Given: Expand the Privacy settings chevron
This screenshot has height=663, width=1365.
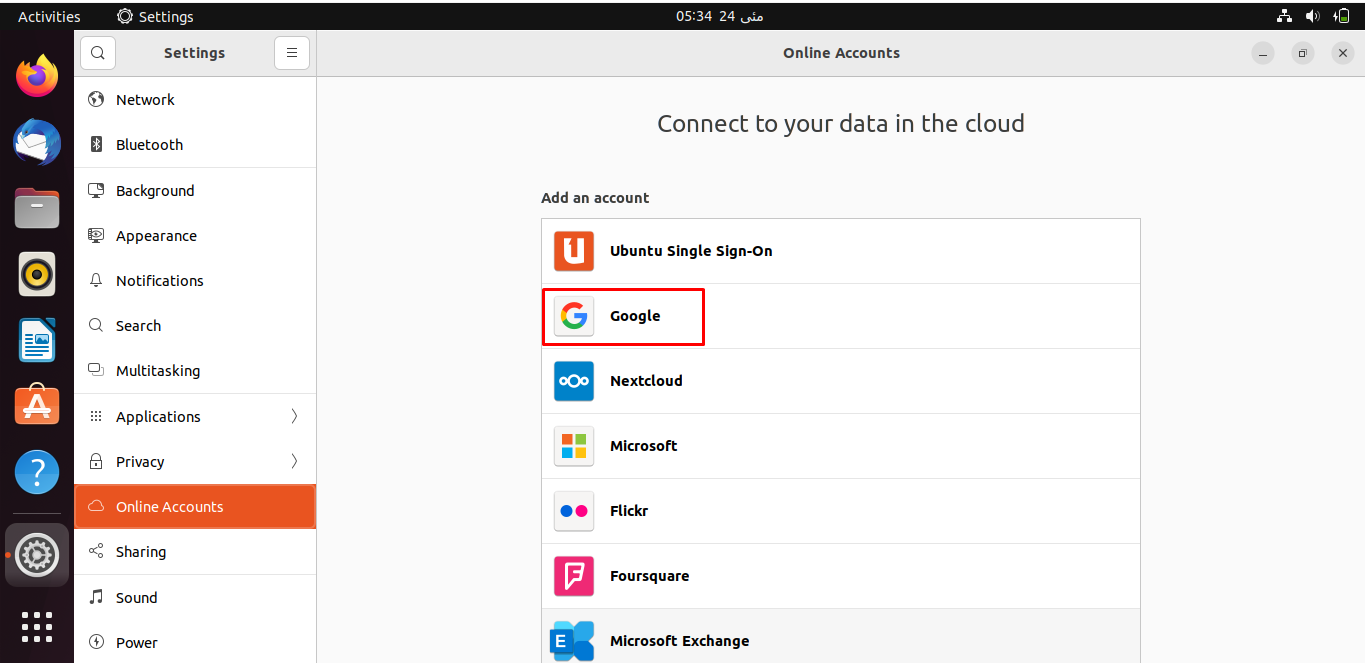Looking at the screenshot, I should click(x=294, y=461).
